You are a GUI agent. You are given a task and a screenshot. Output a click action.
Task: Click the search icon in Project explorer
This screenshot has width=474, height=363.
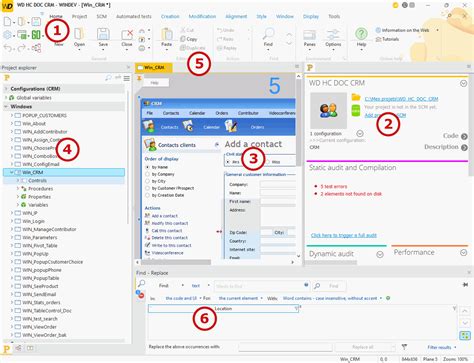pos(108,78)
